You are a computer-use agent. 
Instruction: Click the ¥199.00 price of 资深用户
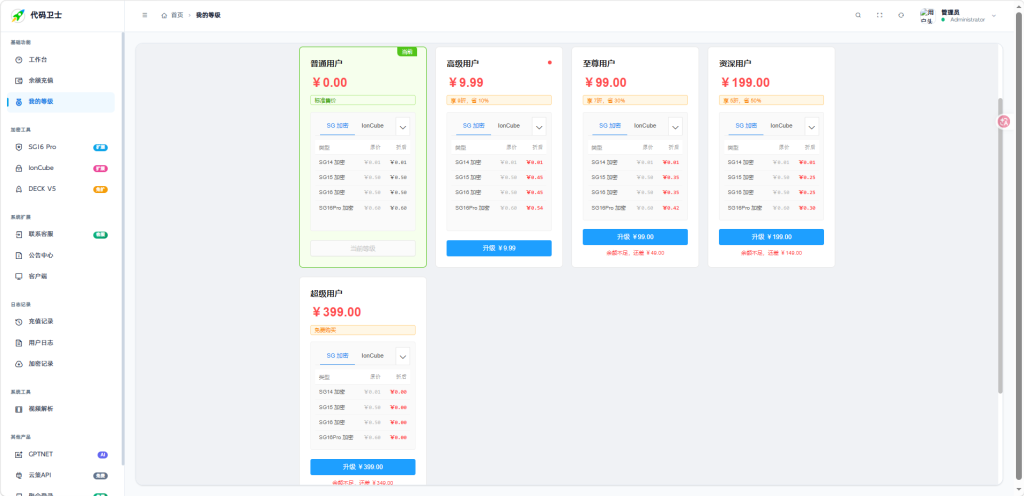tap(745, 83)
